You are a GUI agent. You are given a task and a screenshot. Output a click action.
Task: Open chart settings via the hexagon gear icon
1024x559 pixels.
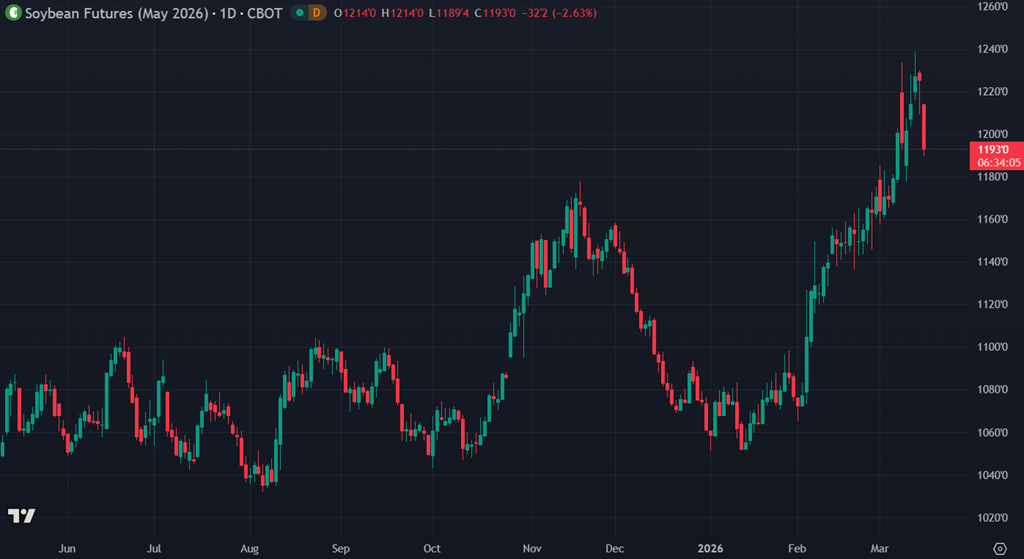click(x=999, y=548)
